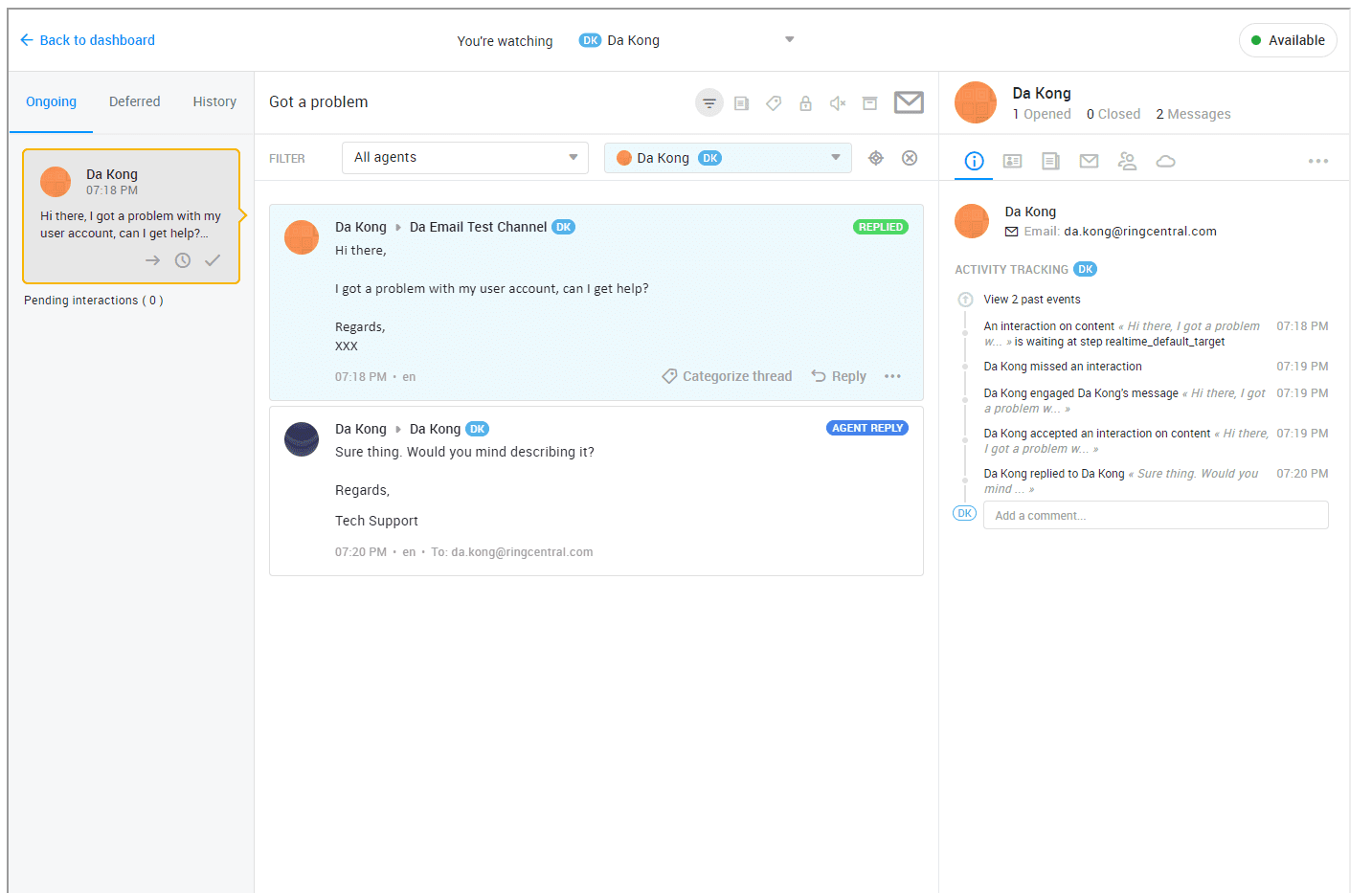
Task: Mute the thread with the speaker icon
Action: pos(838,103)
